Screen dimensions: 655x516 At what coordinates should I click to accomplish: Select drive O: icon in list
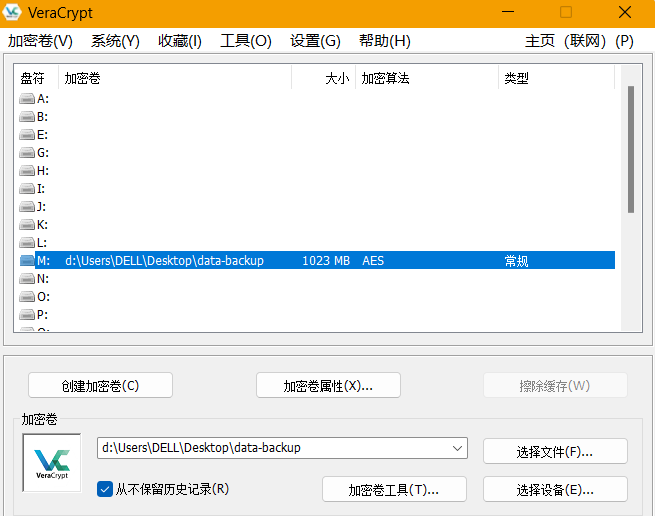27,297
